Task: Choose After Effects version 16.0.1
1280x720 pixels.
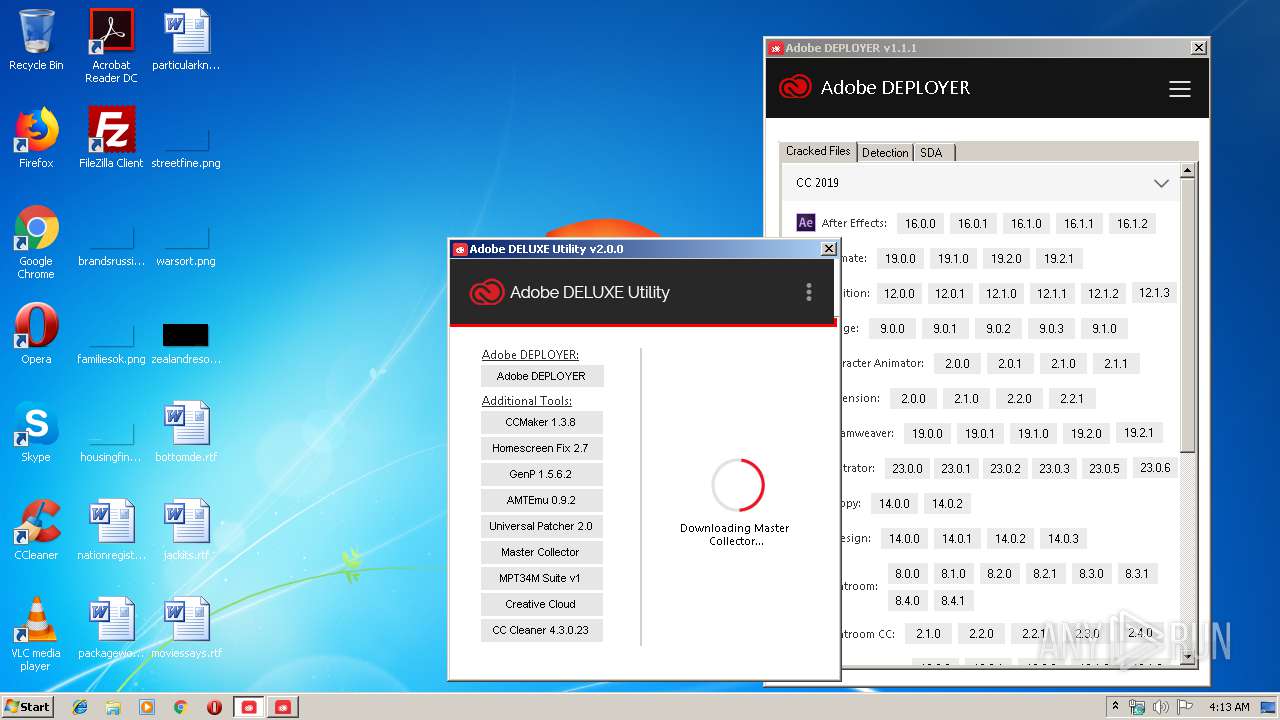Action: (x=973, y=223)
